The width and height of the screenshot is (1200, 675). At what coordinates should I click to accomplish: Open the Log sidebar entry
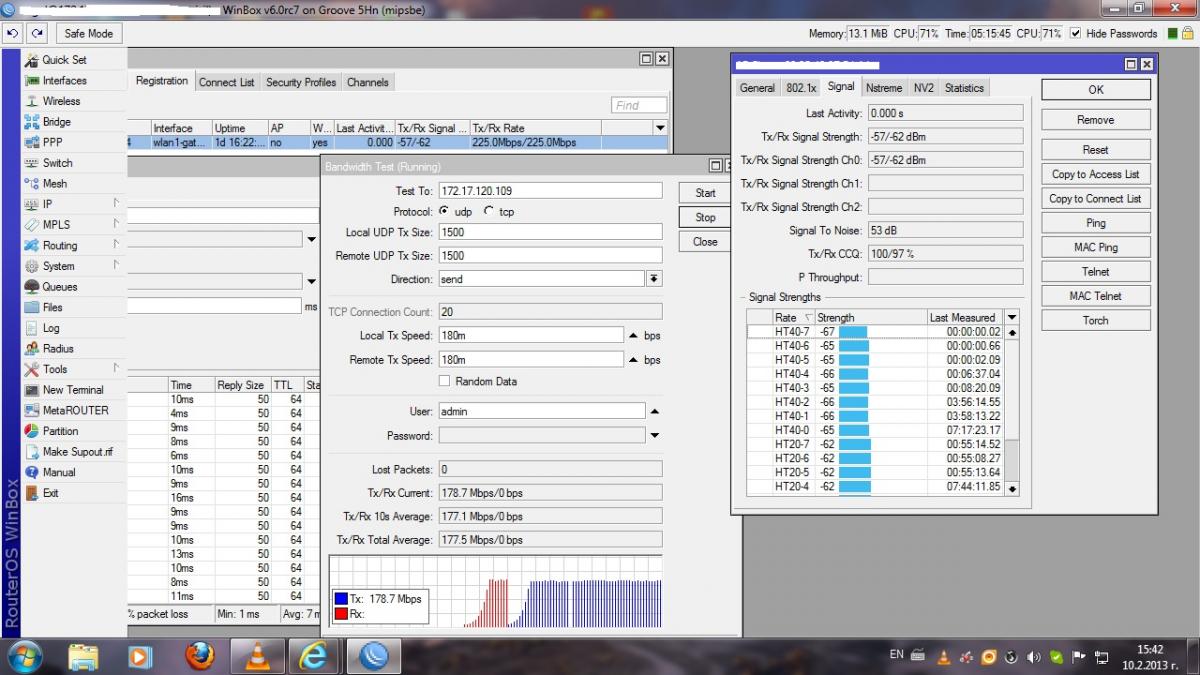point(51,328)
